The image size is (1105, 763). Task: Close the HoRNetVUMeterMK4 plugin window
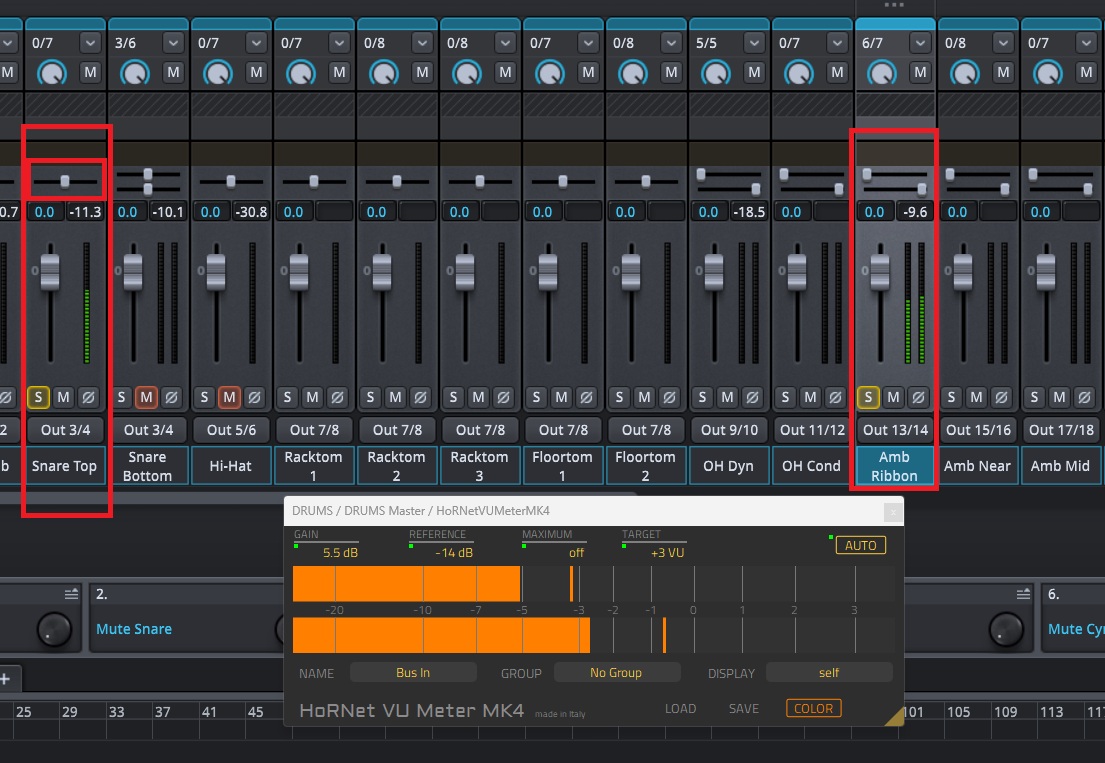click(x=893, y=512)
